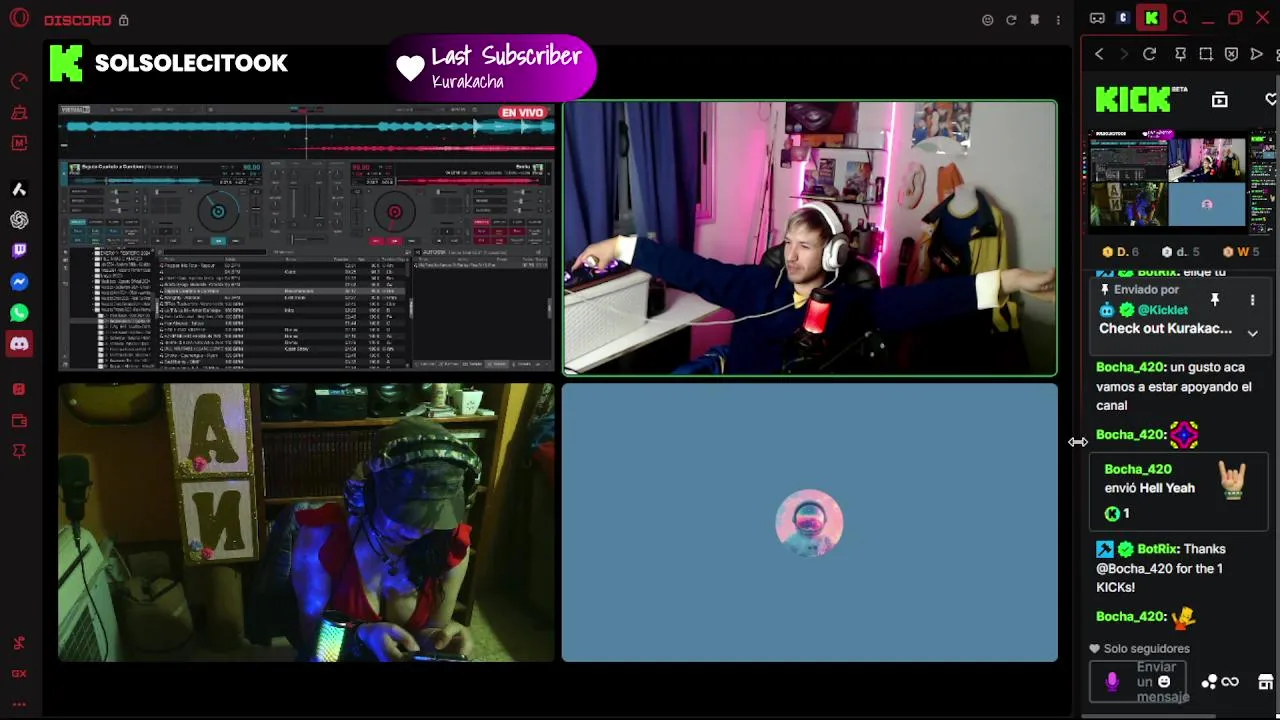Click the send-arrow icon in Kick panel toolbar
Screen dimensions: 1280x720
[x=1256, y=54]
